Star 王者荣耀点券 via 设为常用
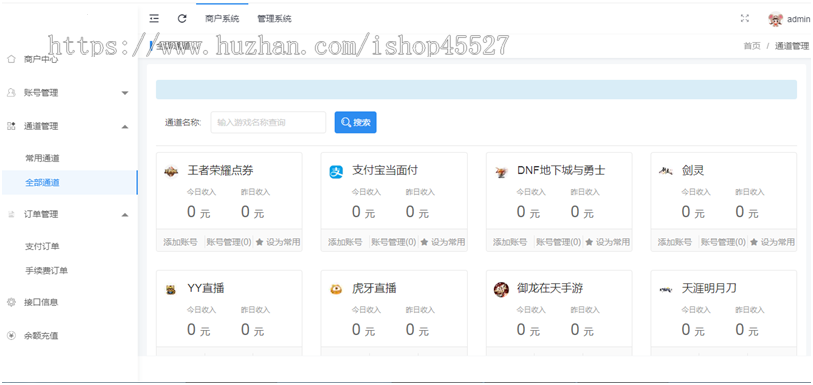The height and width of the screenshot is (385, 813). point(278,242)
